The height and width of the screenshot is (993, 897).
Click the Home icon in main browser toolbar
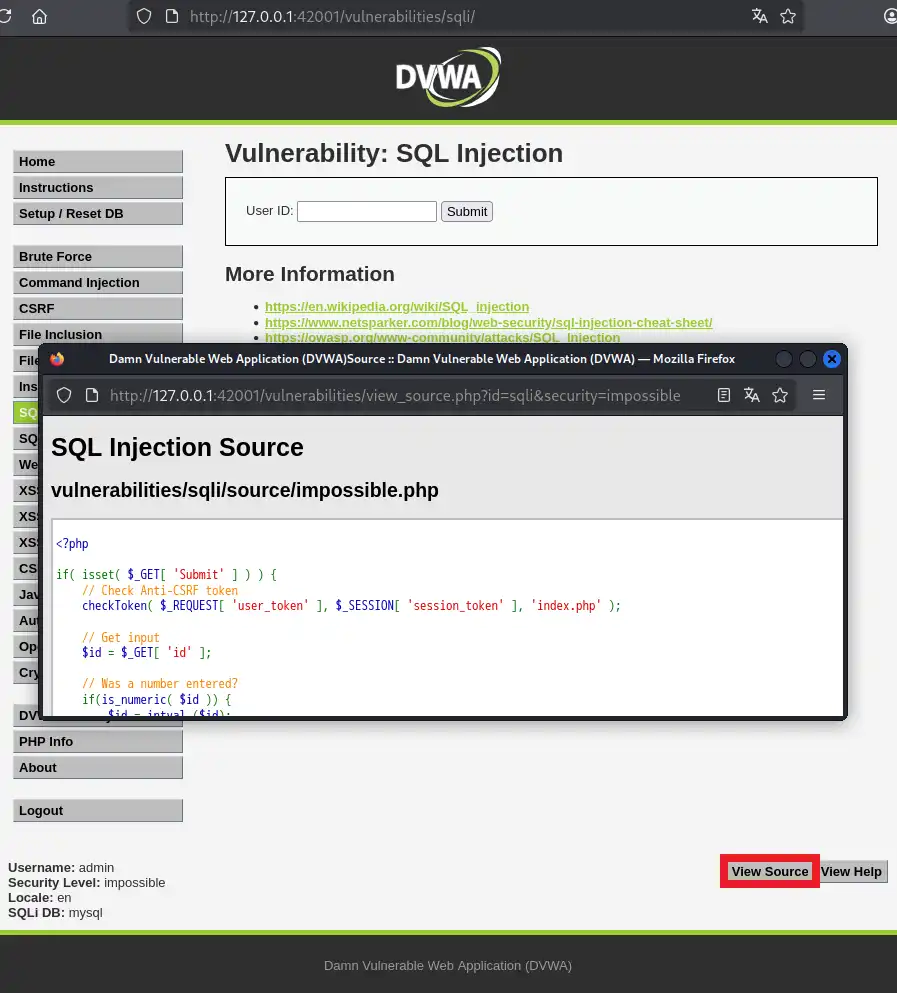tap(40, 16)
